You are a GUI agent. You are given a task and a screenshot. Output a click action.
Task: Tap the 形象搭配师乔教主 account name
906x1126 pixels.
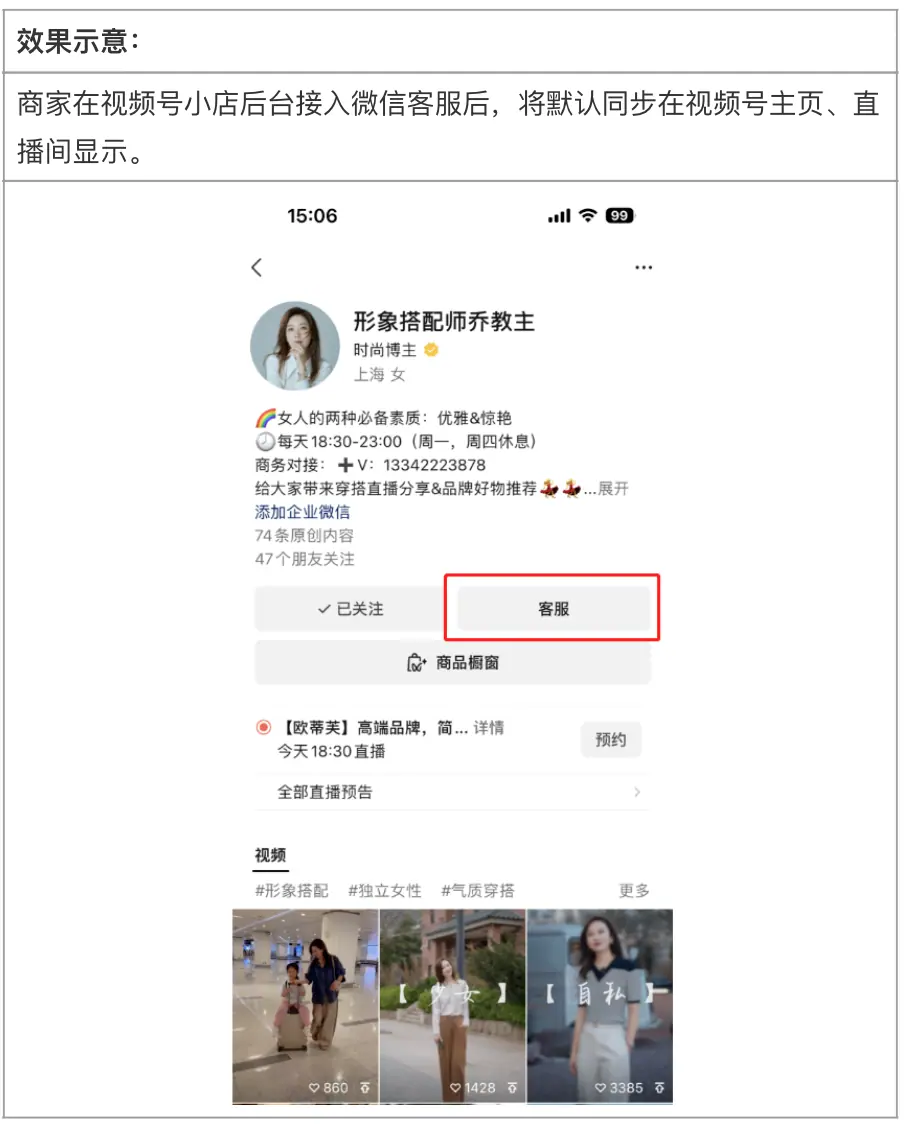(x=444, y=321)
